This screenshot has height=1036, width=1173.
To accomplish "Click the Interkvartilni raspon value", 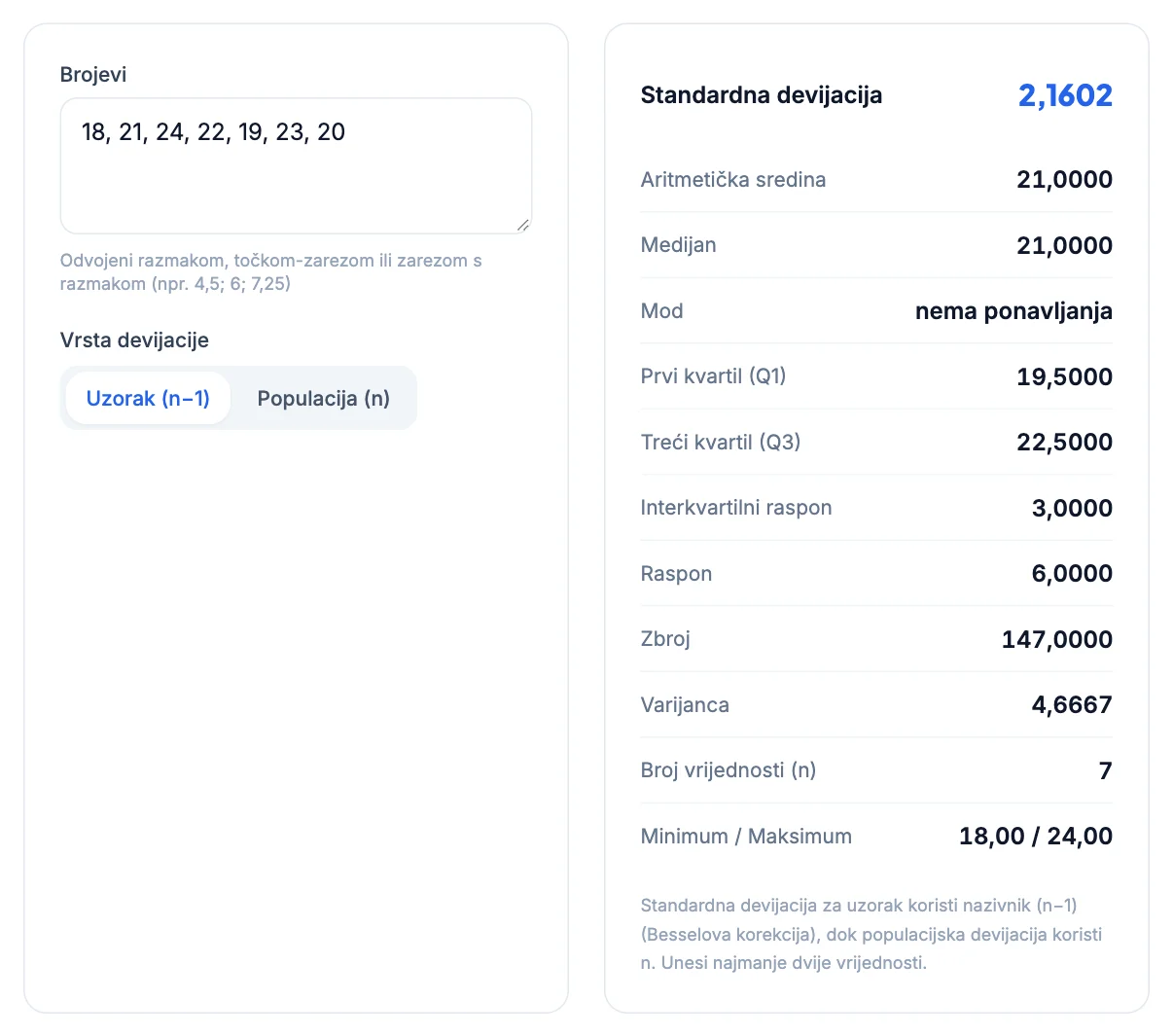I will [x=1072, y=508].
